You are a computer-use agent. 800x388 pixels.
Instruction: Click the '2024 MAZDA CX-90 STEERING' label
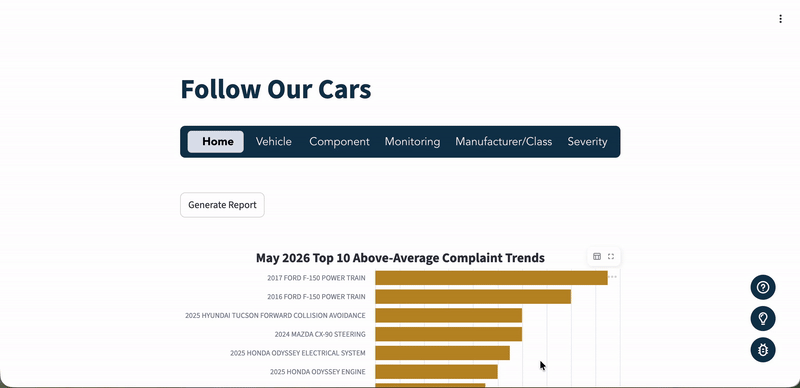(x=320, y=334)
